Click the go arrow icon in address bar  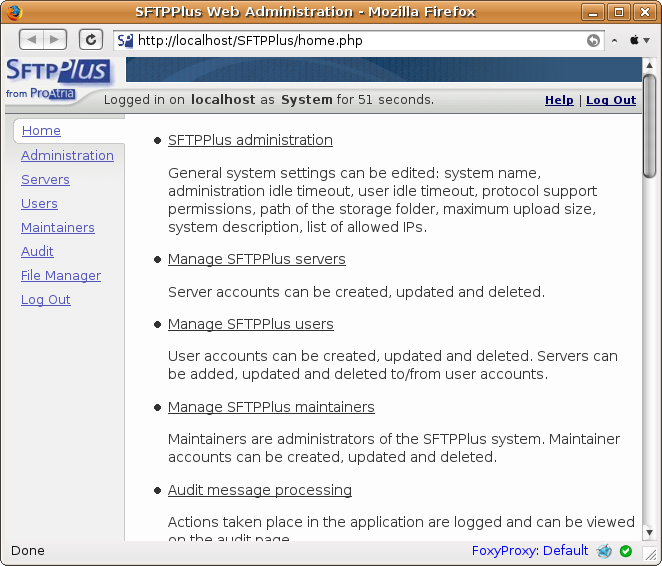[593, 41]
